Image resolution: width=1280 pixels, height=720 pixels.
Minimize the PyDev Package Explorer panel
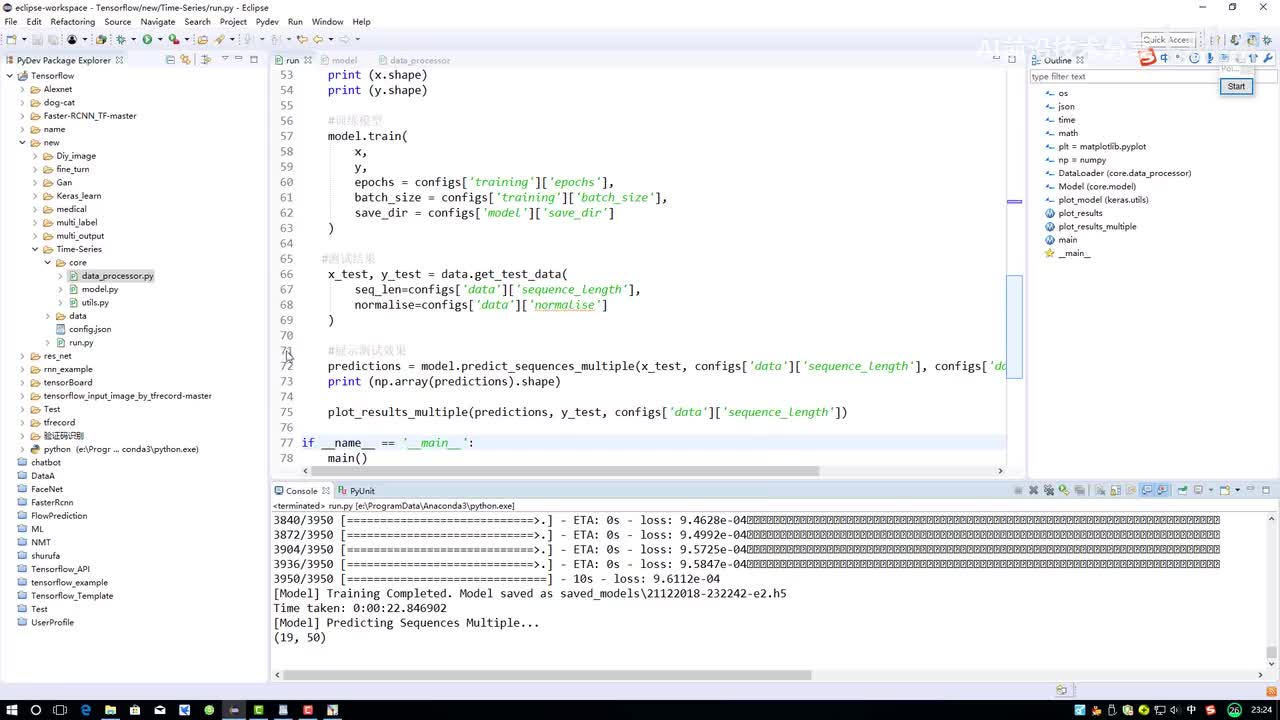[x=239, y=60]
